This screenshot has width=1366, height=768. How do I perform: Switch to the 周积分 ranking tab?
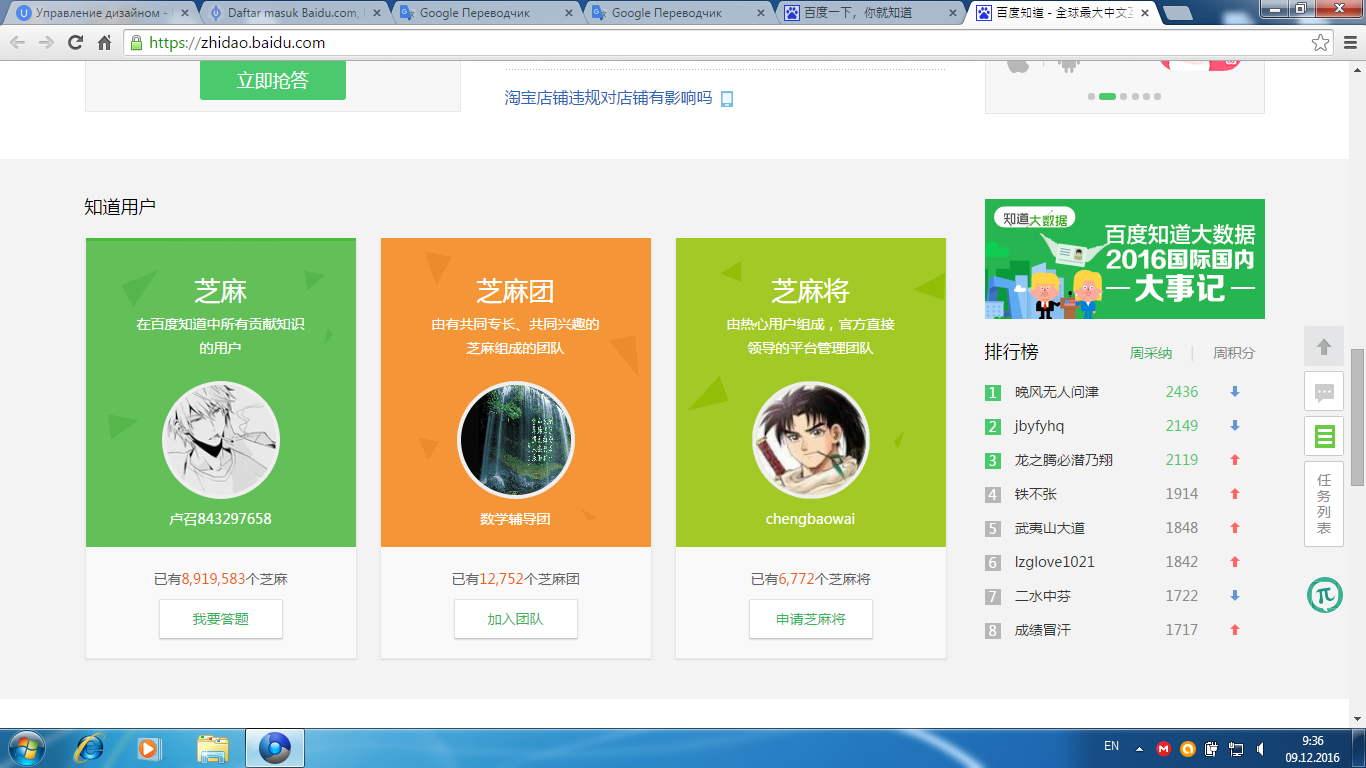click(1233, 353)
